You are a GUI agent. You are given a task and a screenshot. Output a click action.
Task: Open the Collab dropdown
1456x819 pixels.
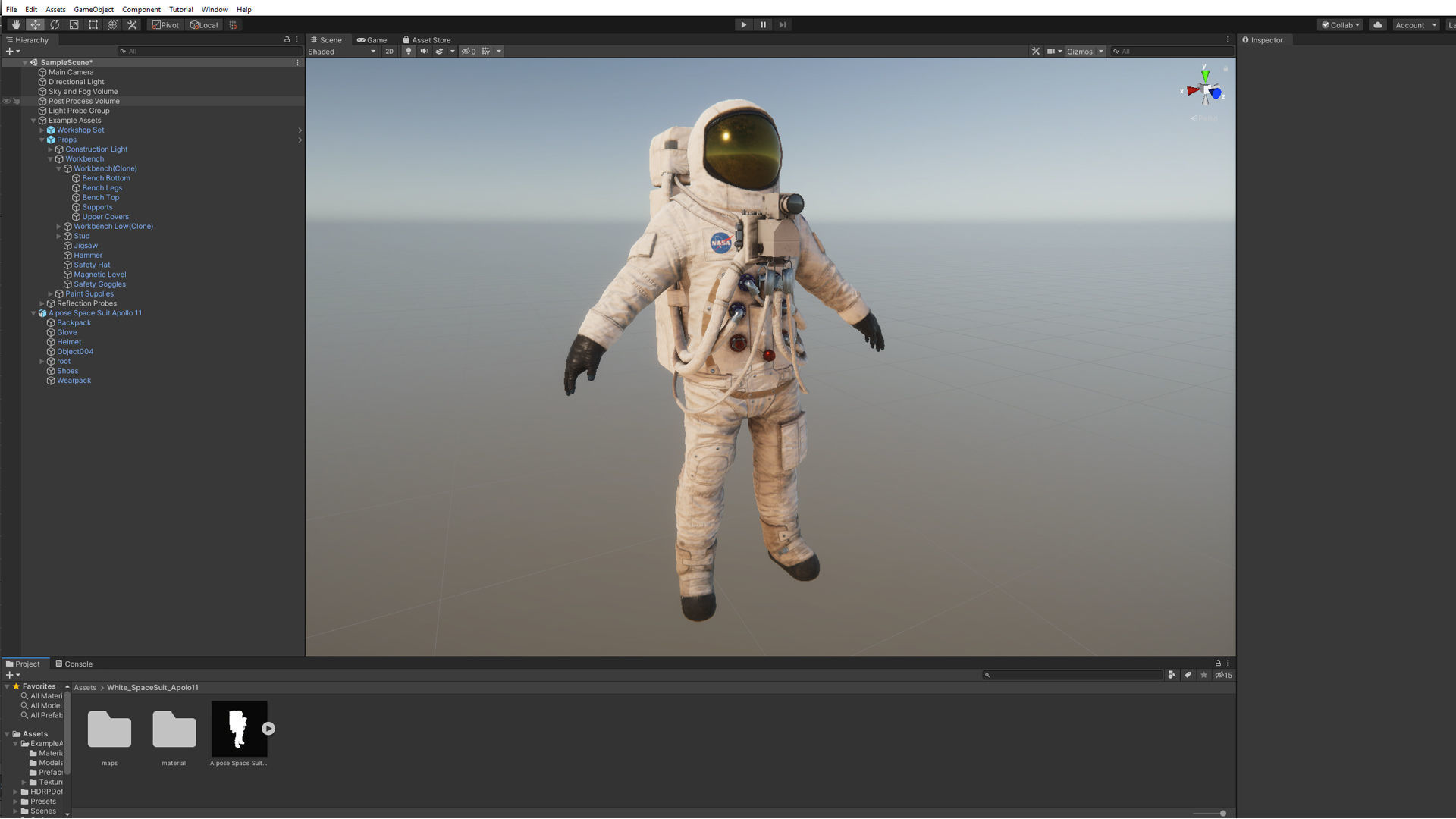pos(1340,25)
